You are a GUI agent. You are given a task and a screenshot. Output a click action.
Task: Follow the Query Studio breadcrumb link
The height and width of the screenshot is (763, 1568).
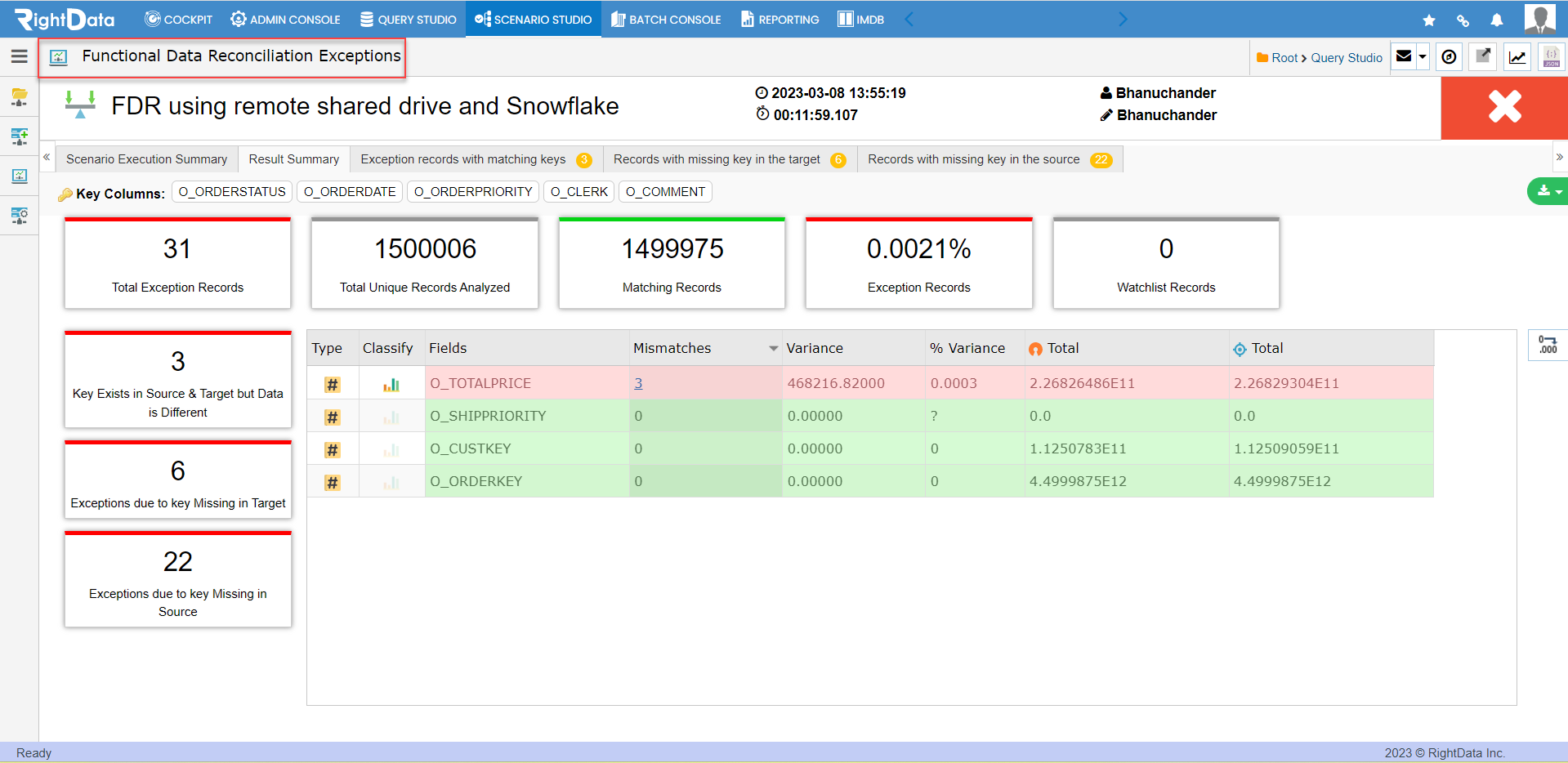coord(1347,58)
